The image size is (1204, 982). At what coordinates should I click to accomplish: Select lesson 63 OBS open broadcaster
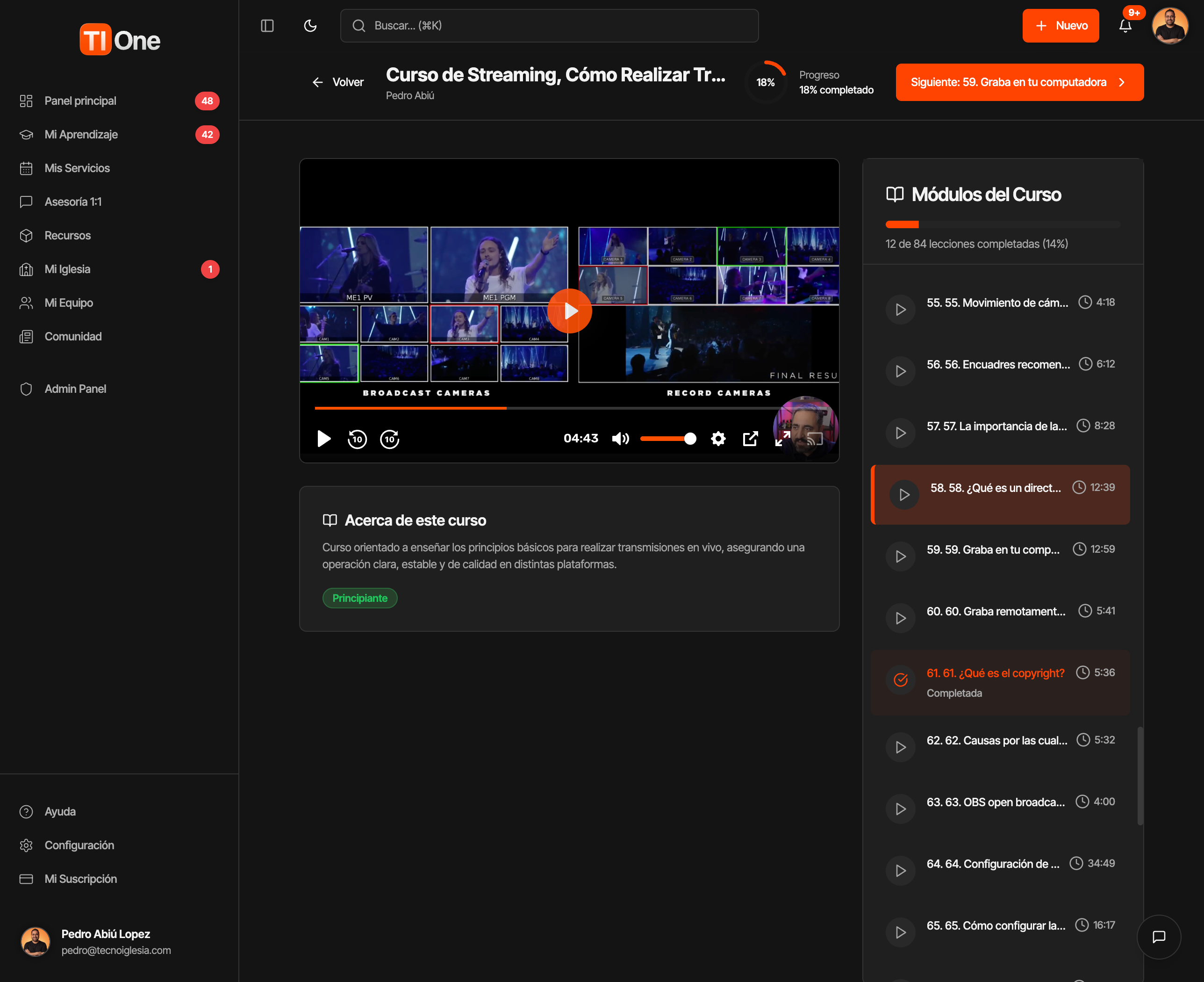pyautogui.click(x=995, y=802)
